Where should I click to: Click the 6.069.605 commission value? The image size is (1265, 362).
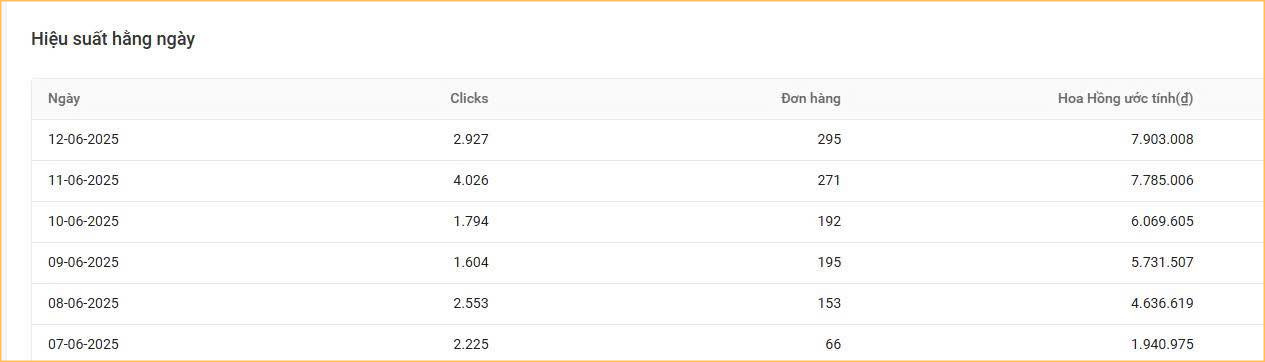(1162, 222)
